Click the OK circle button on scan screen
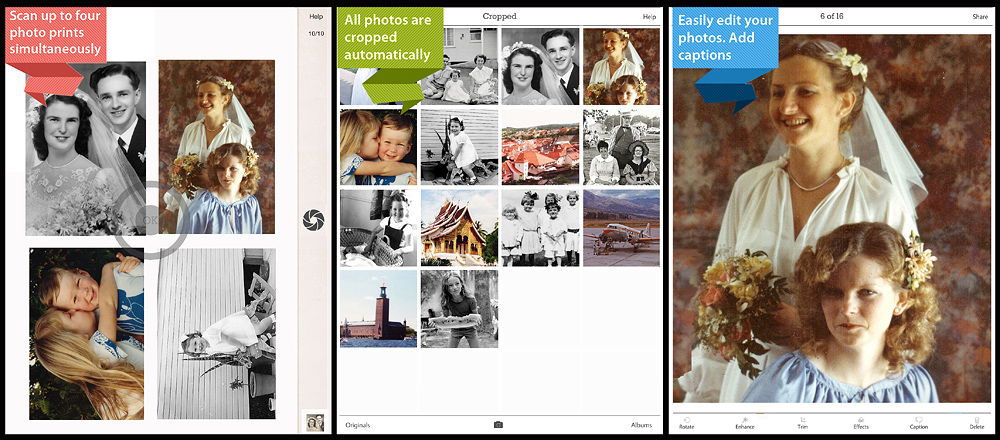 click(x=151, y=221)
